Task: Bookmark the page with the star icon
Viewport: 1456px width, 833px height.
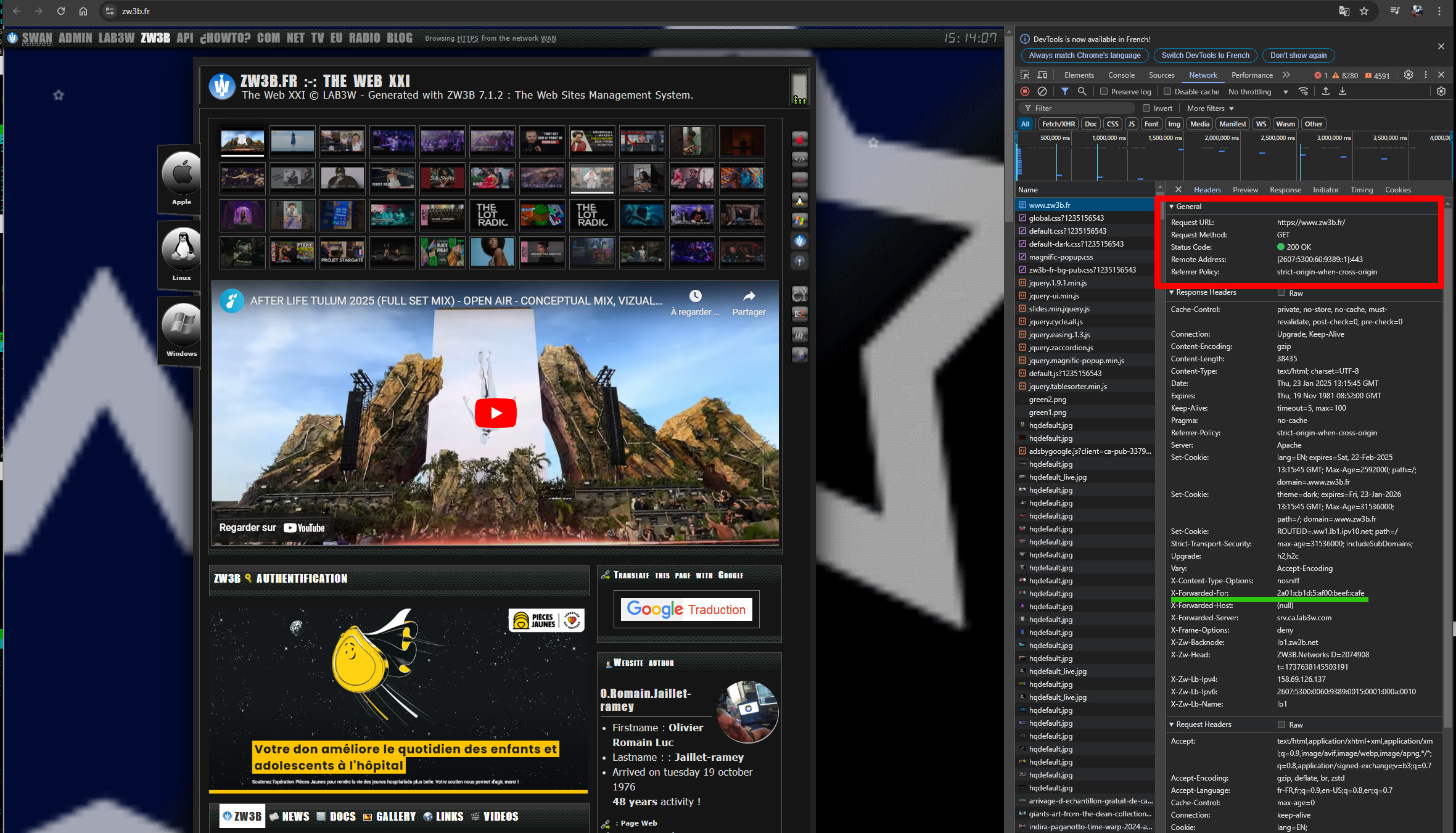Action: (1364, 11)
